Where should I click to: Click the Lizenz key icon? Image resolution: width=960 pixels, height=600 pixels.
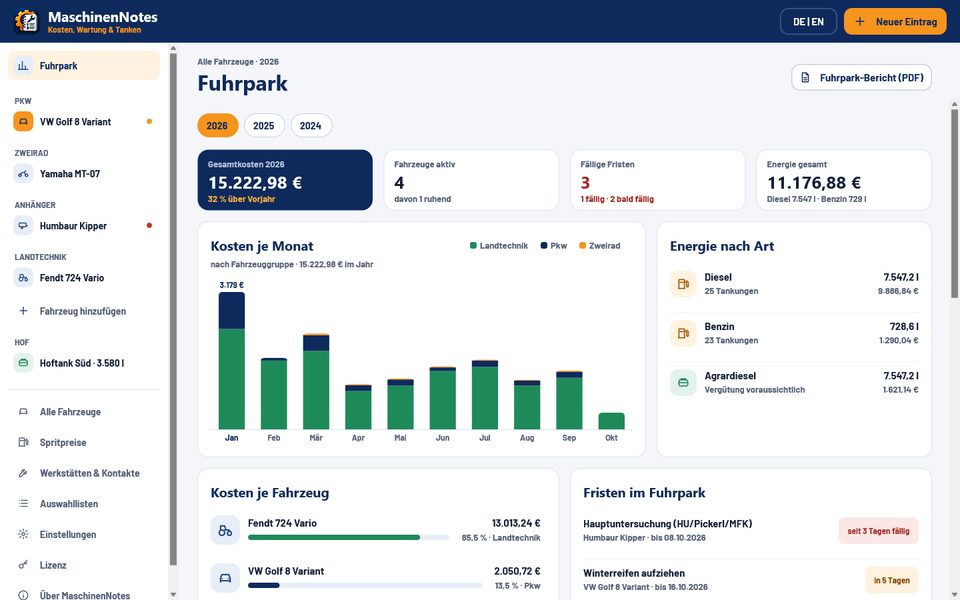(23, 564)
